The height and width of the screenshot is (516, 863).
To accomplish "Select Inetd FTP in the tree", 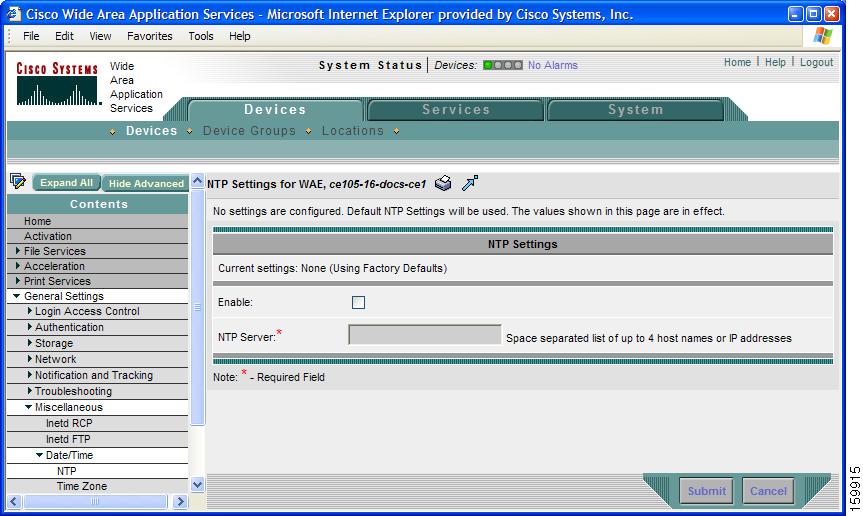I will click(x=68, y=439).
